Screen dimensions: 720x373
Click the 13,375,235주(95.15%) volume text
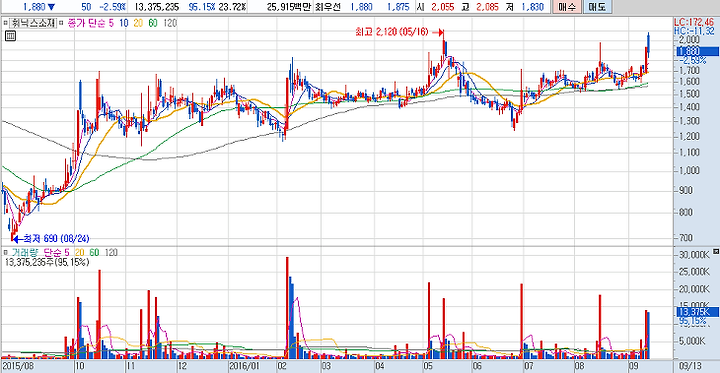pyautogui.click(x=47, y=262)
